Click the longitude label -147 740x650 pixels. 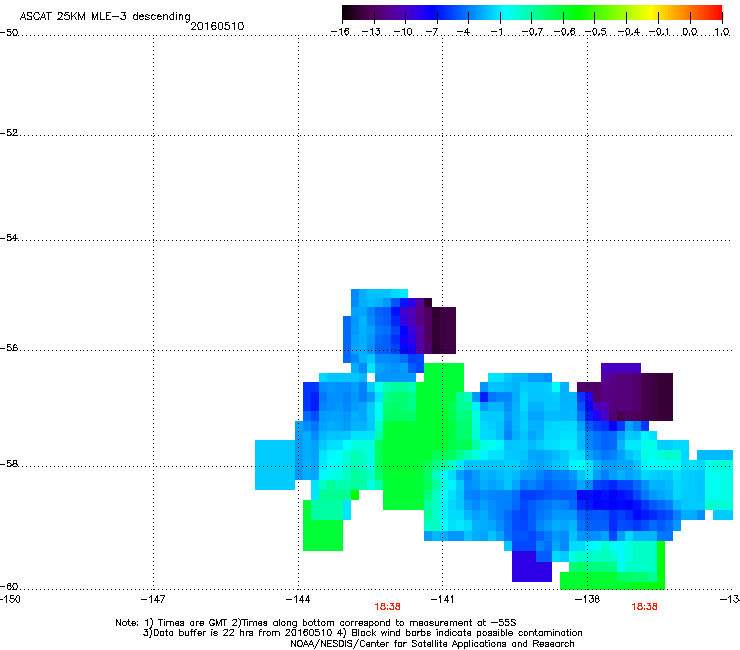pos(153,599)
